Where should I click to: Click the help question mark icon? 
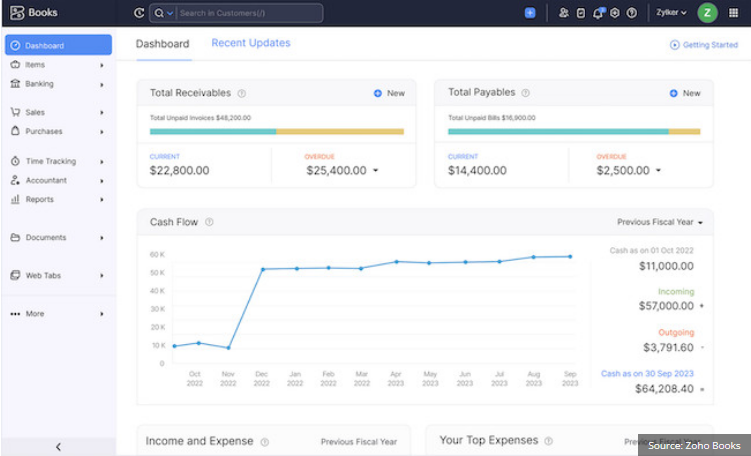tap(632, 13)
